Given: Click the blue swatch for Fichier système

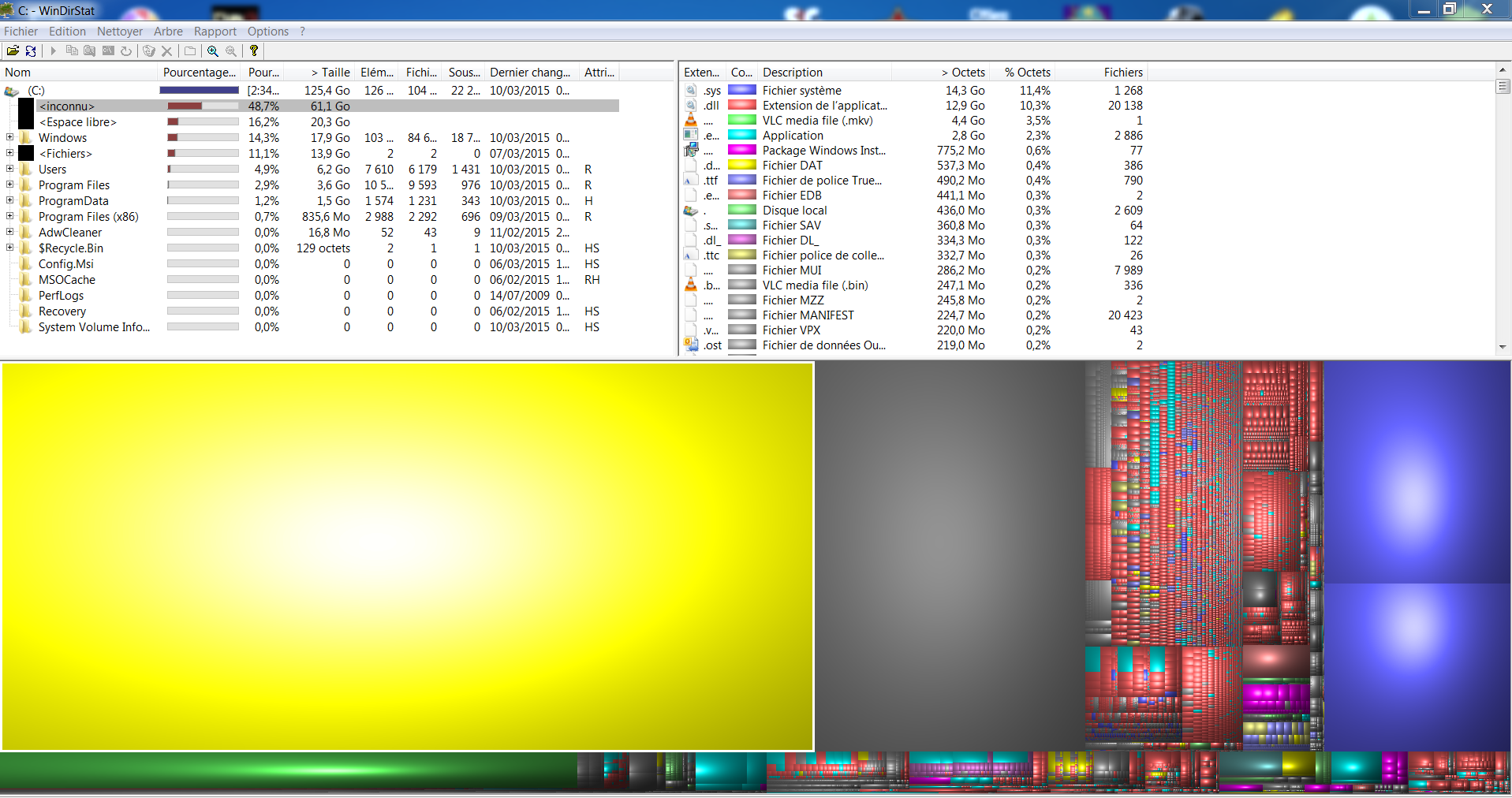Looking at the screenshot, I should (x=742, y=91).
